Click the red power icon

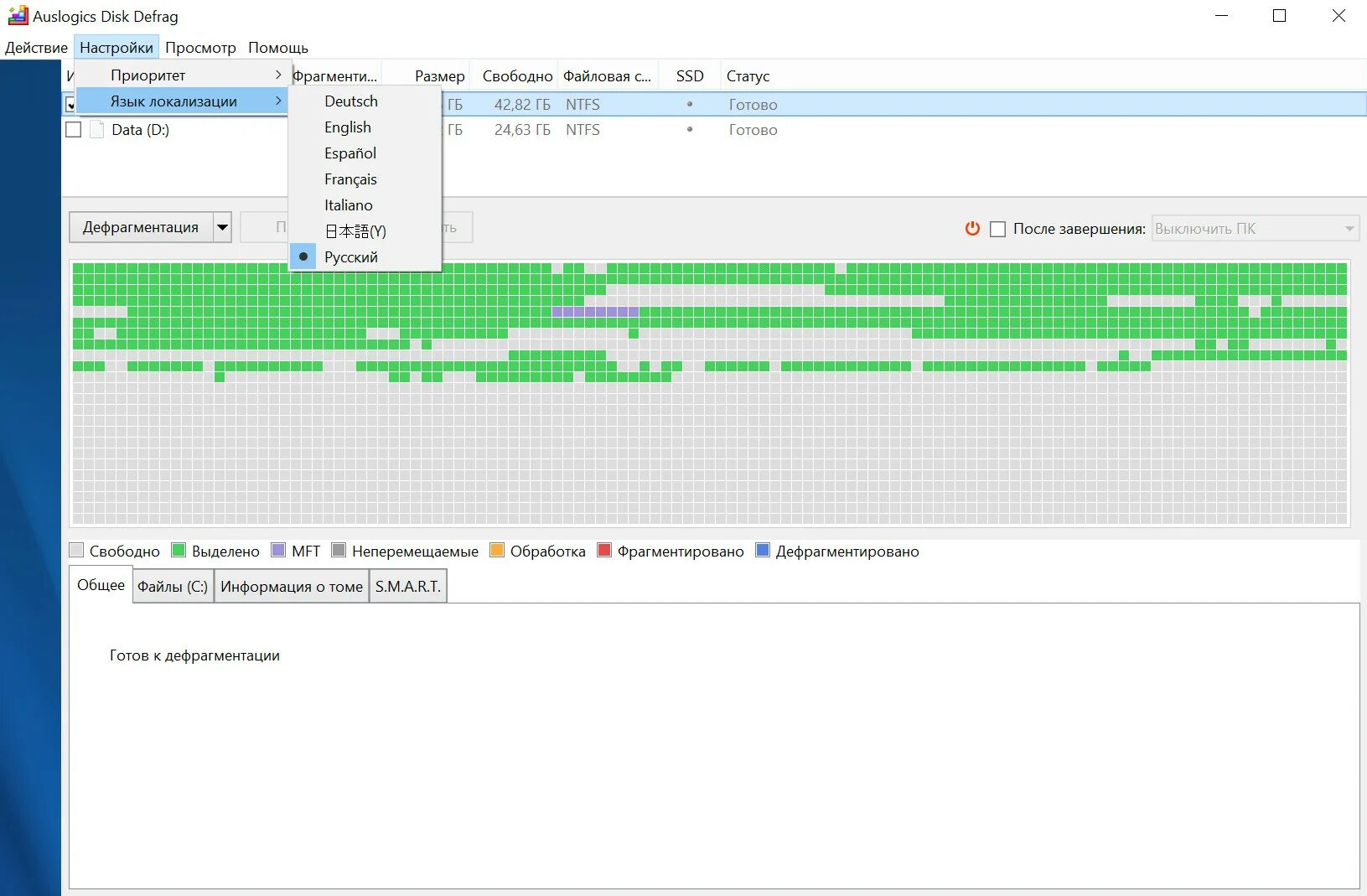[972, 228]
